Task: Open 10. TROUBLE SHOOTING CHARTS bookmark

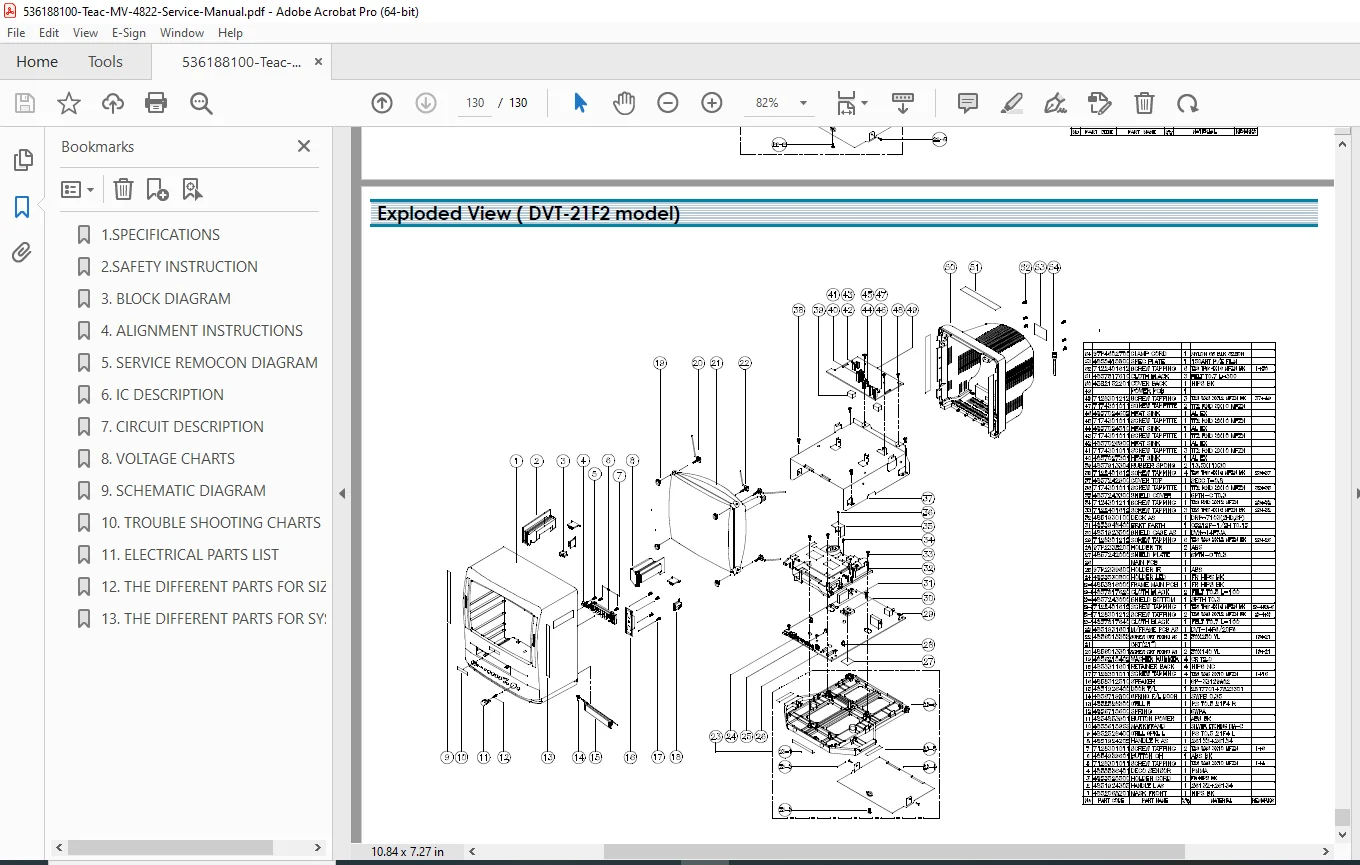Action: point(211,523)
